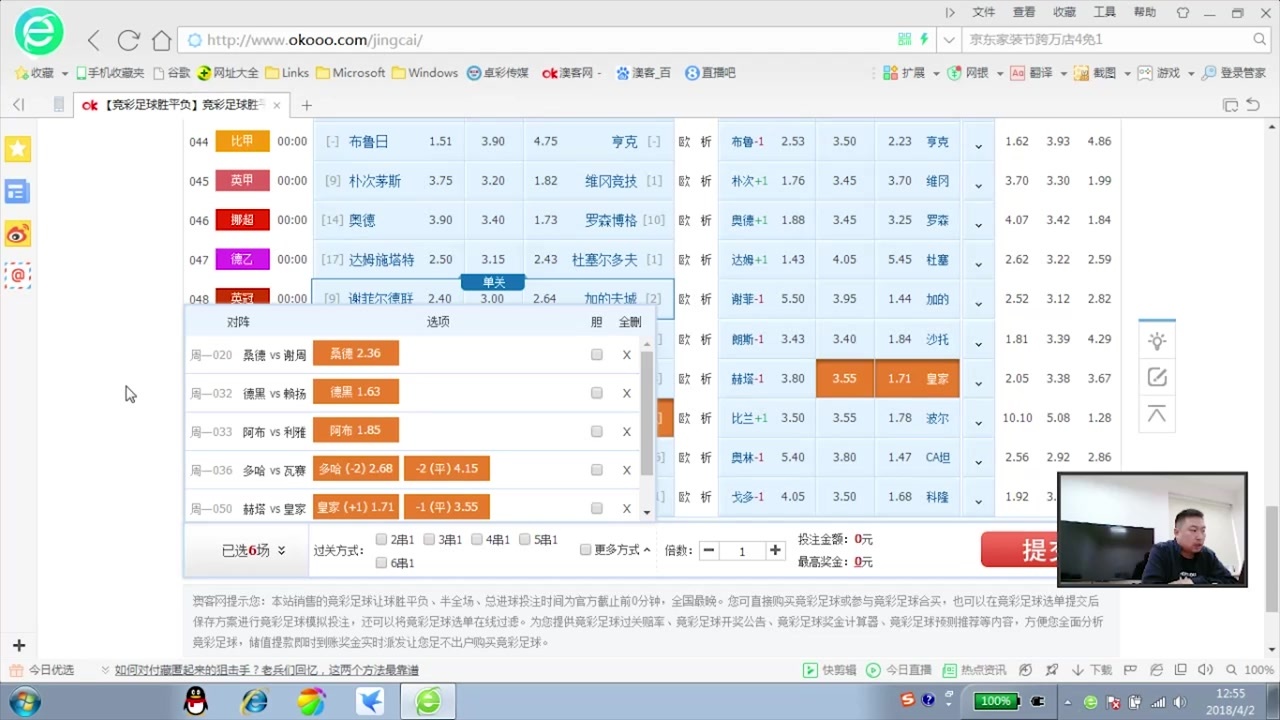Click the search magnifier in the search box
The width and height of the screenshot is (1280, 720).
[x=1260, y=39]
